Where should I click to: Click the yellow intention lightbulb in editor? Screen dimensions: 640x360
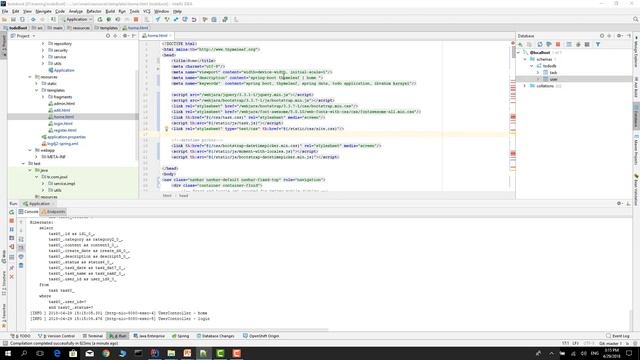167,129
